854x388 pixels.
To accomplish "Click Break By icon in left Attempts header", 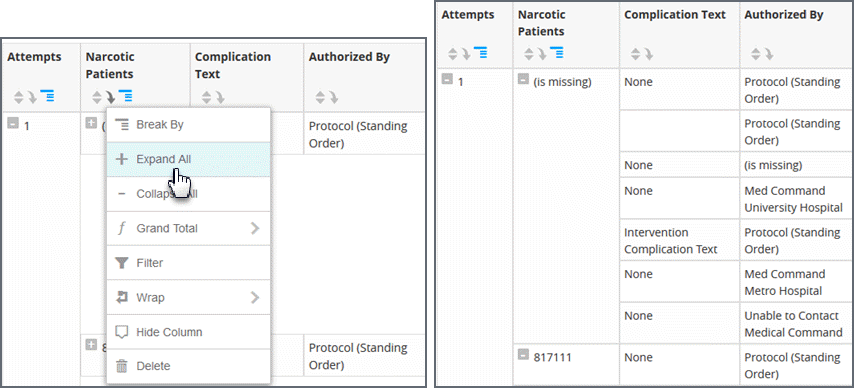I will (47, 98).
